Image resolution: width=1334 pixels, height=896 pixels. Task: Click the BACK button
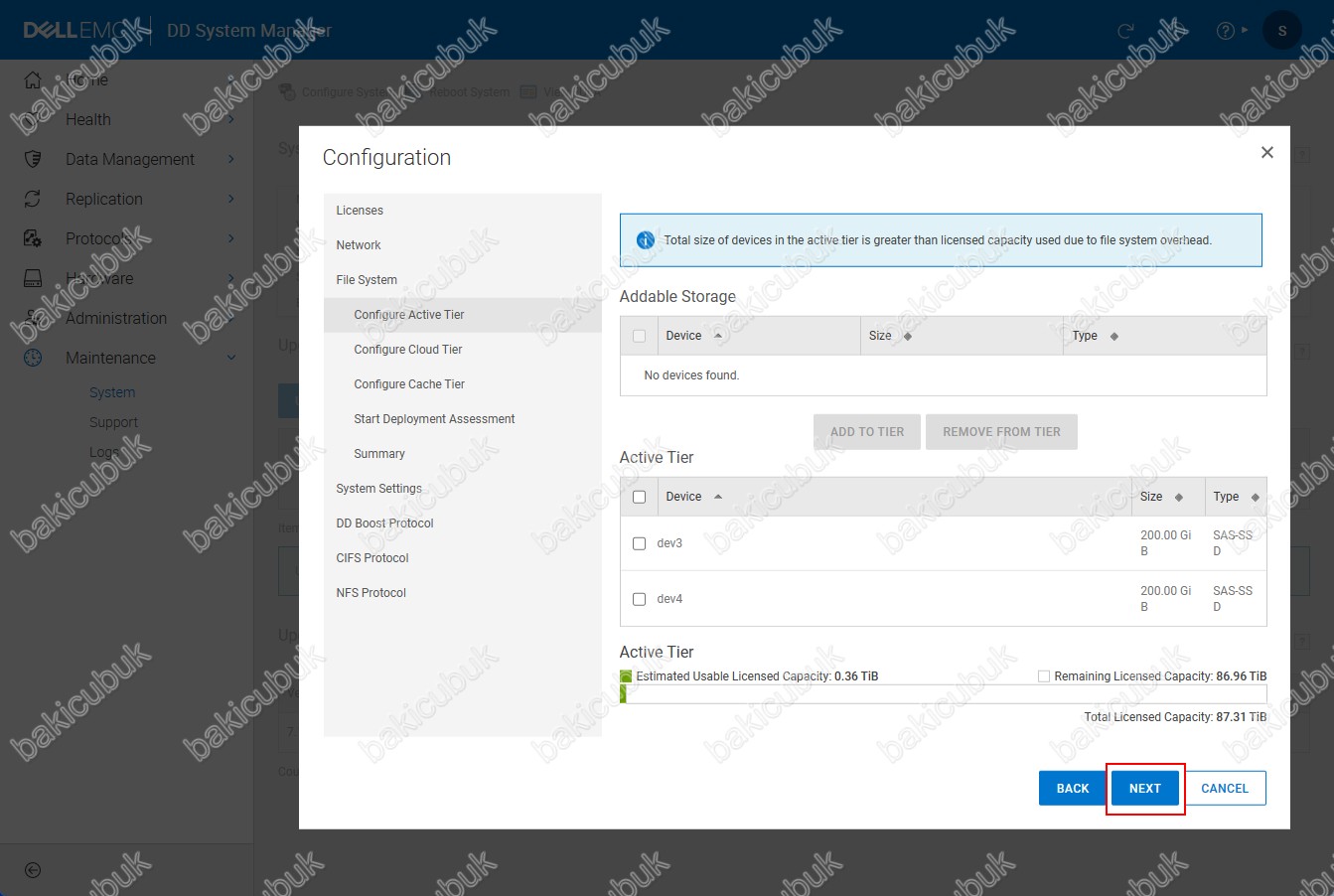(1072, 788)
